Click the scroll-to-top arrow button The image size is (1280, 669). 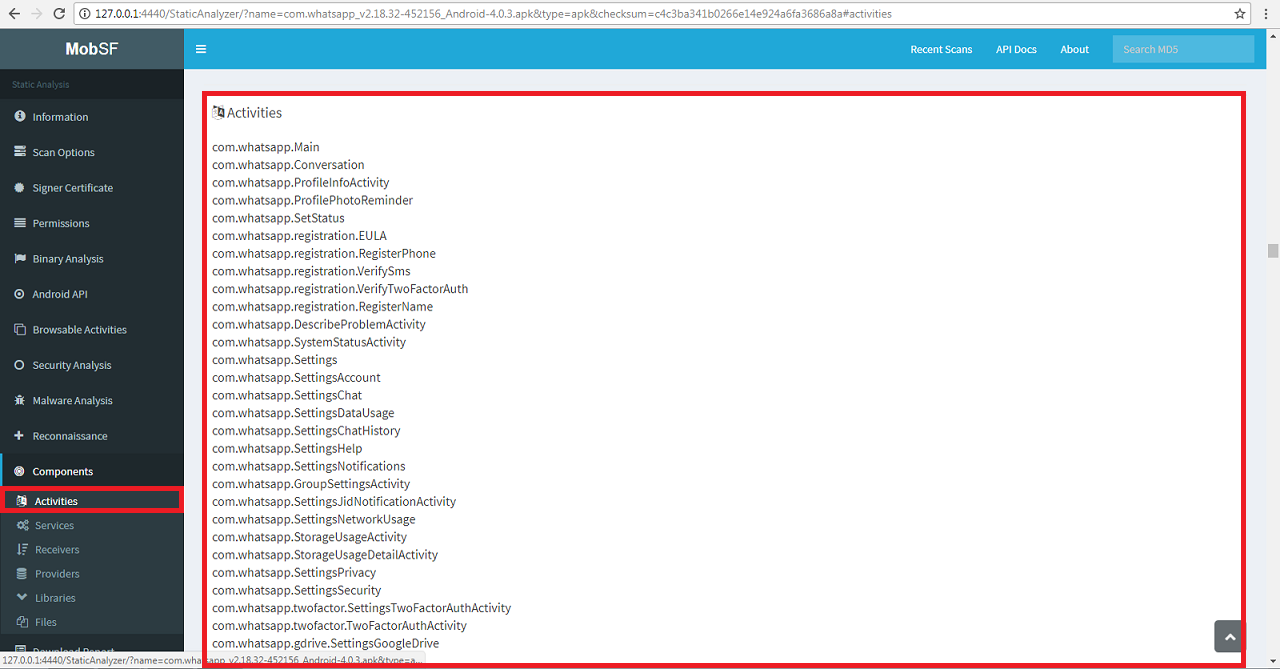point(1230,636)
